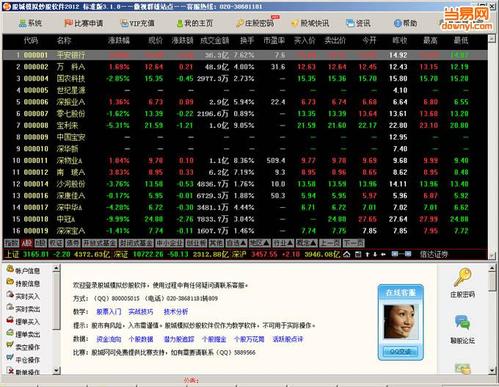Go to 我的主页 in the toolbar
Image resolution: width=499 pixels, height=387 pixels.
[195, 23]
